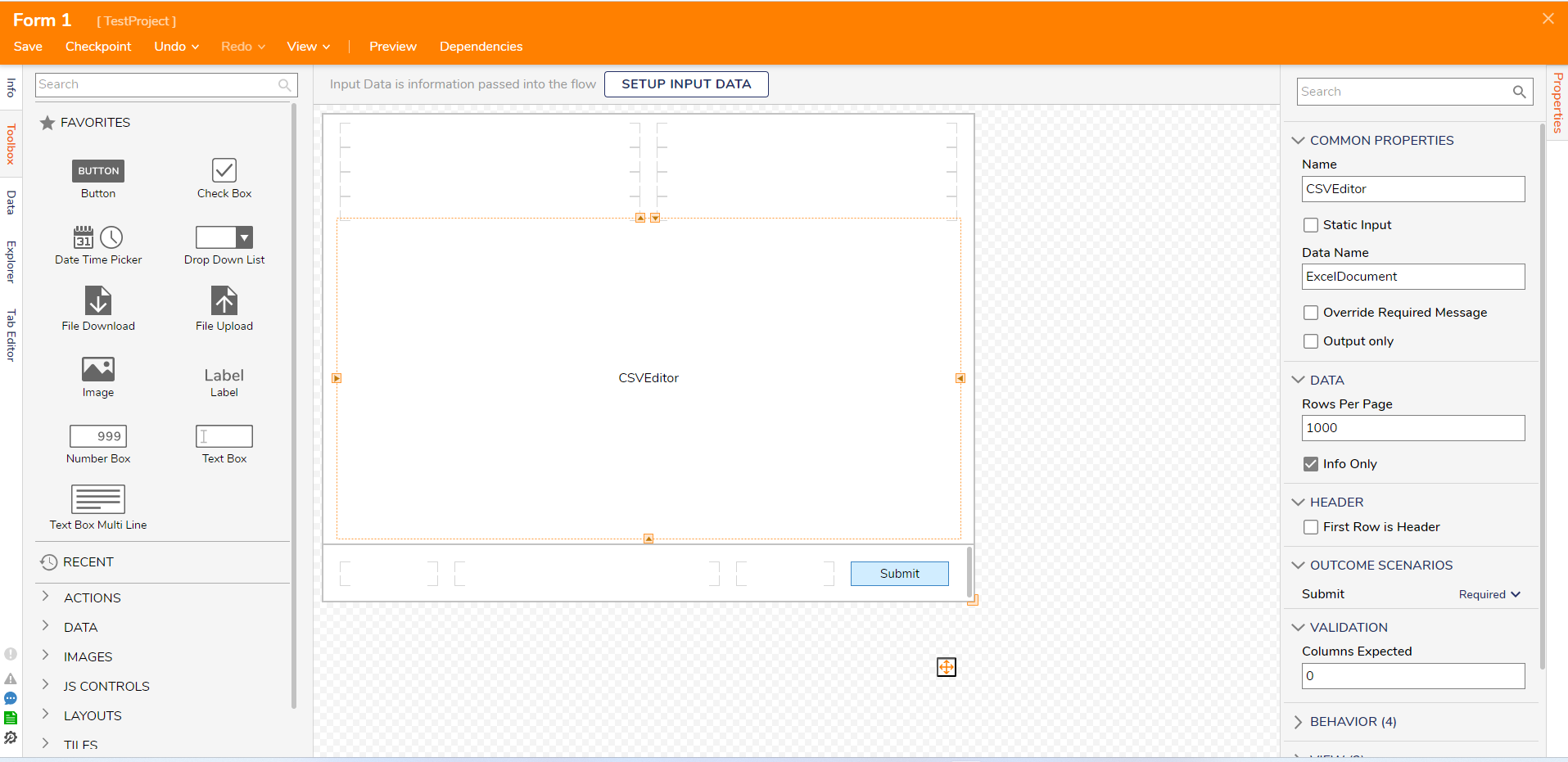Open the Undo dropdown
The width and height of the screenshot is (1568, 762).
[176, 47]
